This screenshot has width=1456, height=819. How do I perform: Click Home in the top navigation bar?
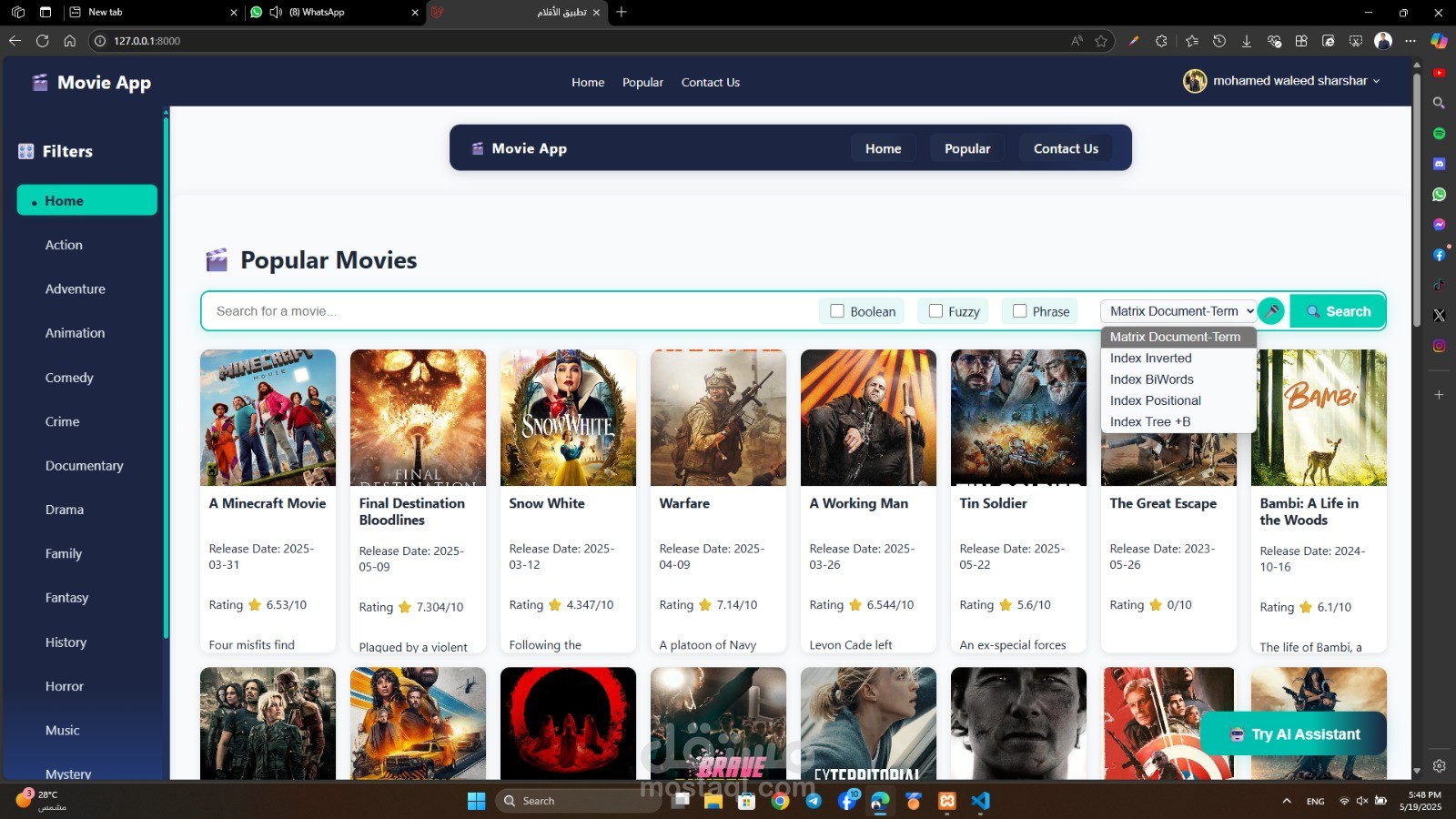(588, 82)
